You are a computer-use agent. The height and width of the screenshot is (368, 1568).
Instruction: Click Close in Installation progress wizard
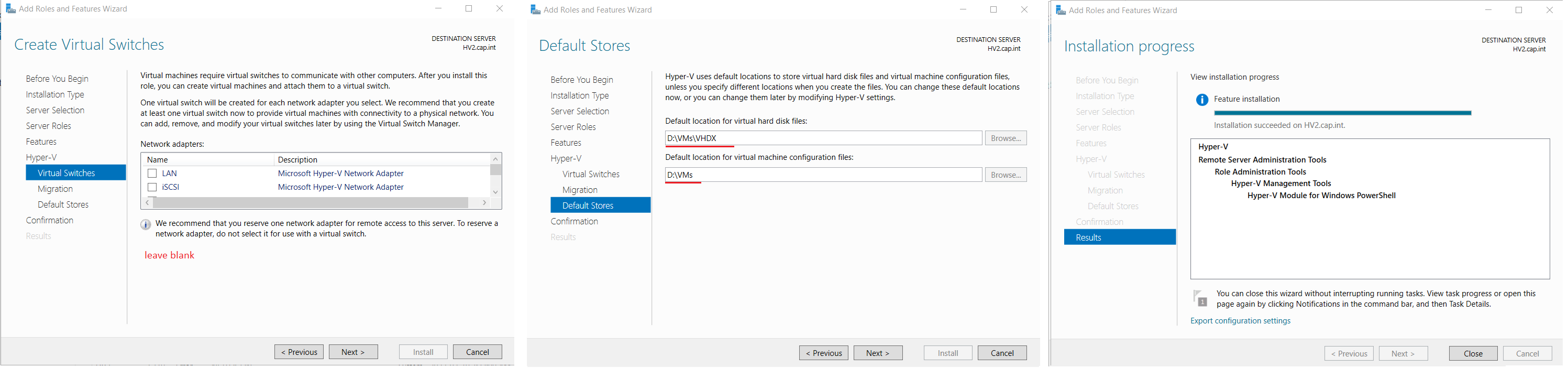coord(1473,353)
